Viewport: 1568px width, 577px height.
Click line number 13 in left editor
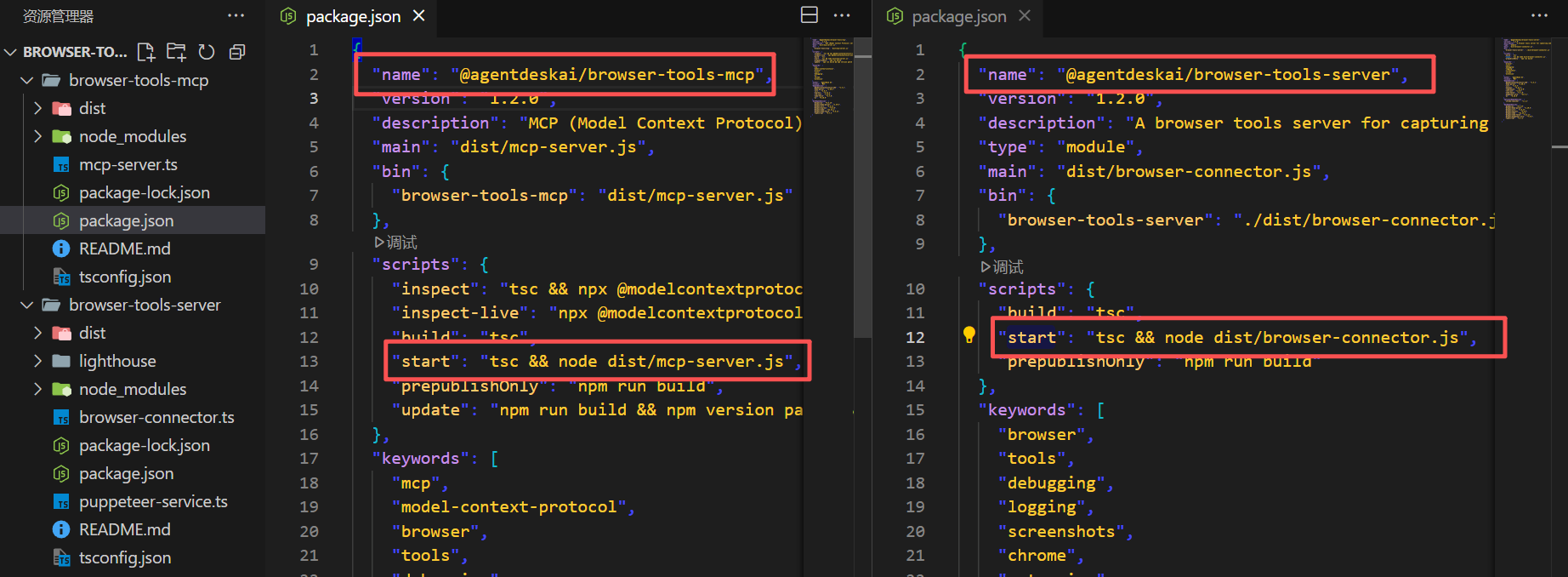point(309,362)
